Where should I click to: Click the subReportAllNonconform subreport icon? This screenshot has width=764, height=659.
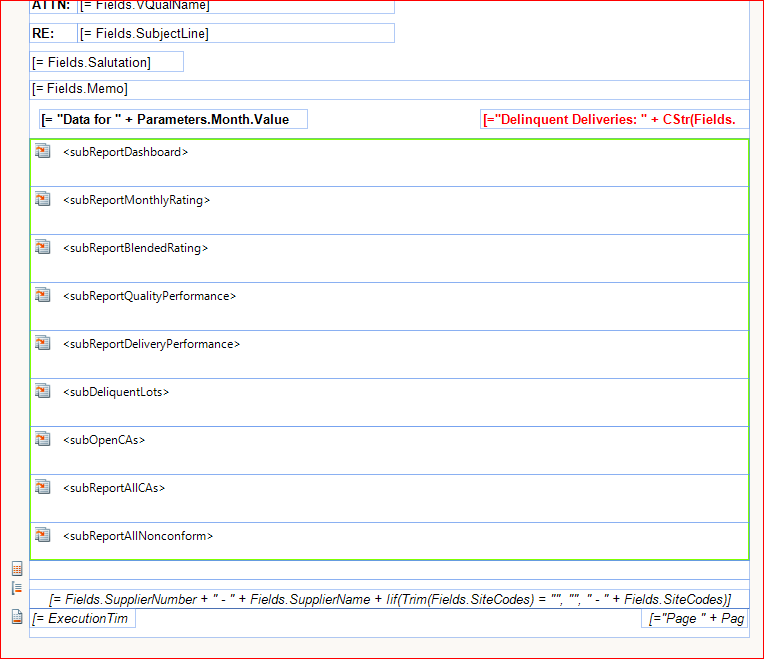click(42, 535)
